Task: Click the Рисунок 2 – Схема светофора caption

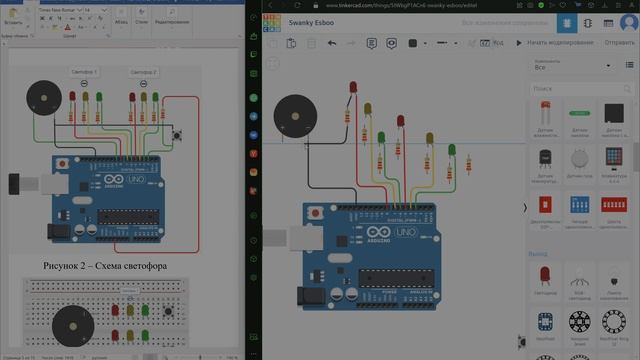Action: (x=105, y=266)
